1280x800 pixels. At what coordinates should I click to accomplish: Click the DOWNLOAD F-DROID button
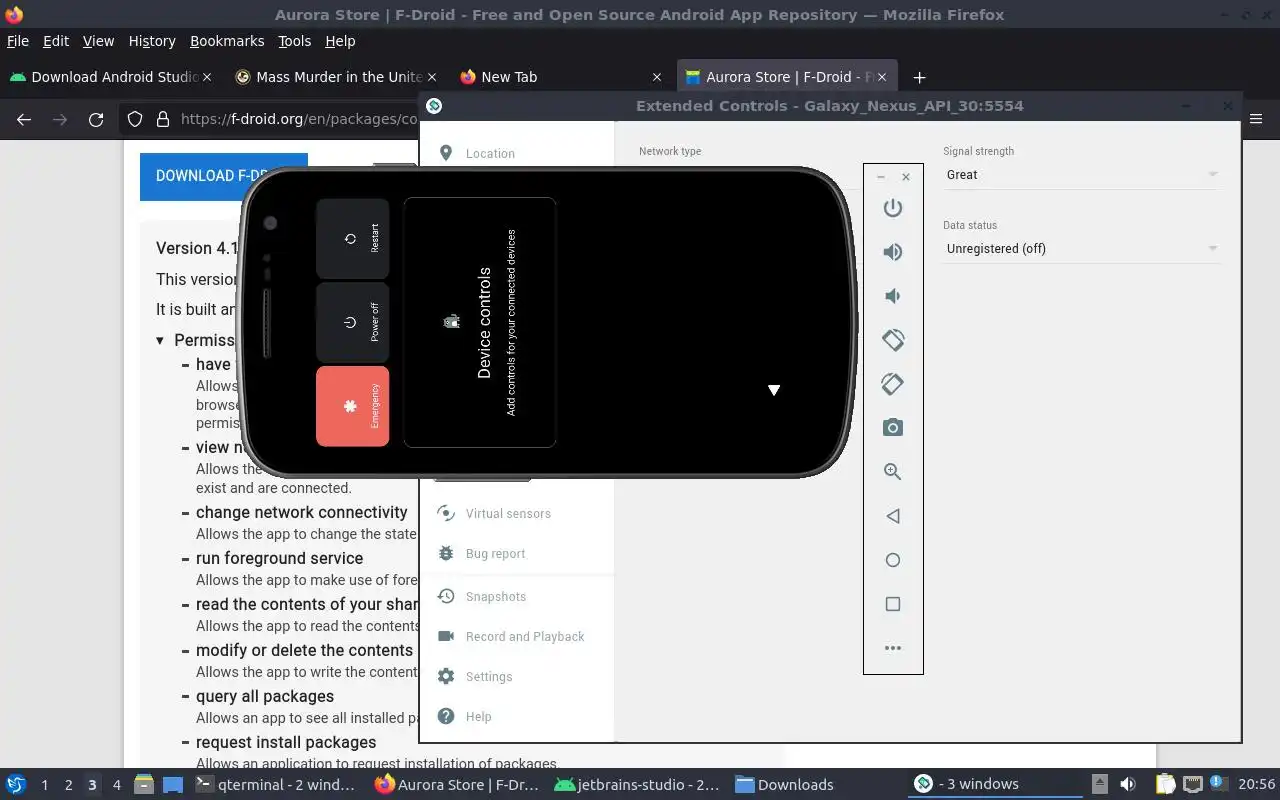(x=224, y=176)
